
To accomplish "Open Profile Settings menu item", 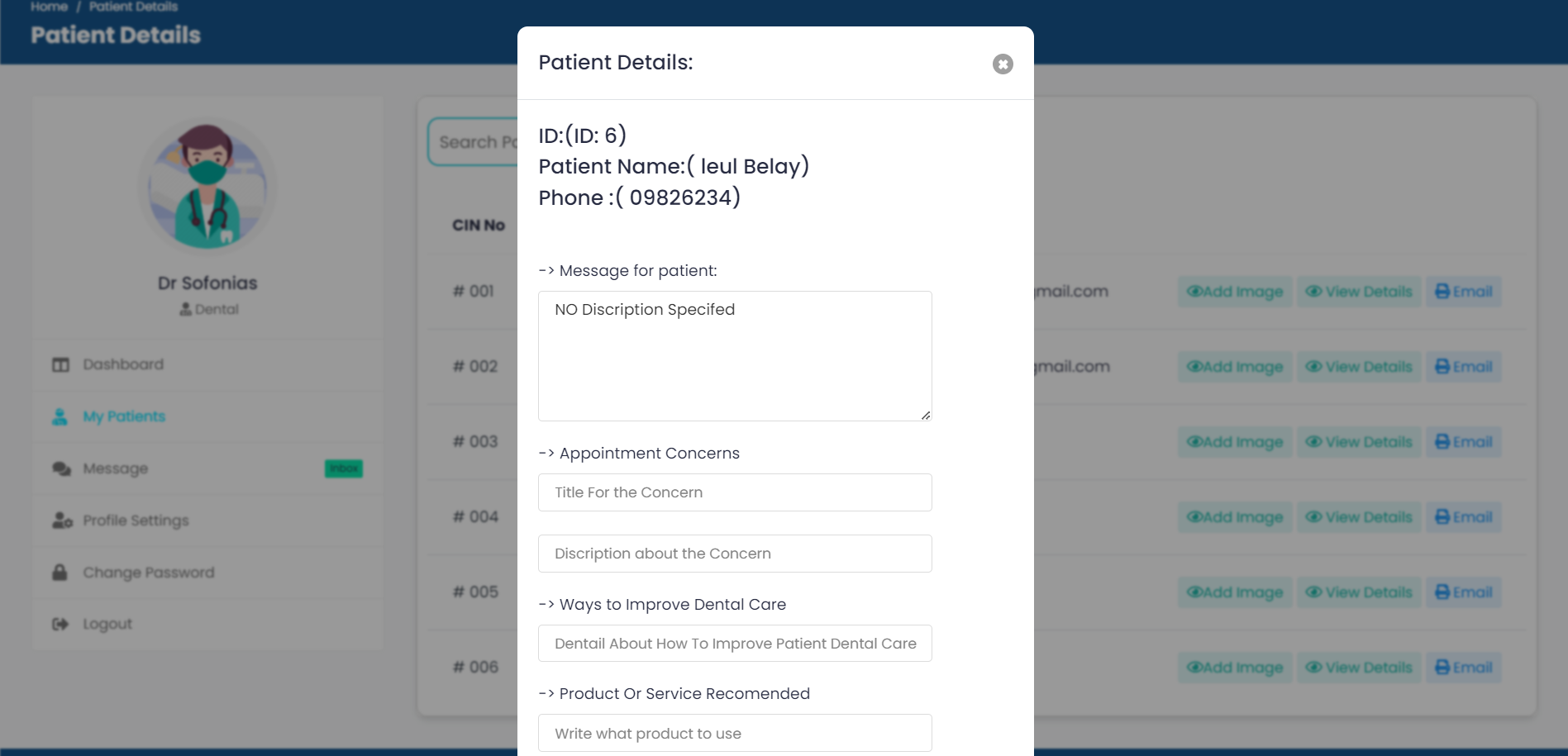I will click(136, 521).
